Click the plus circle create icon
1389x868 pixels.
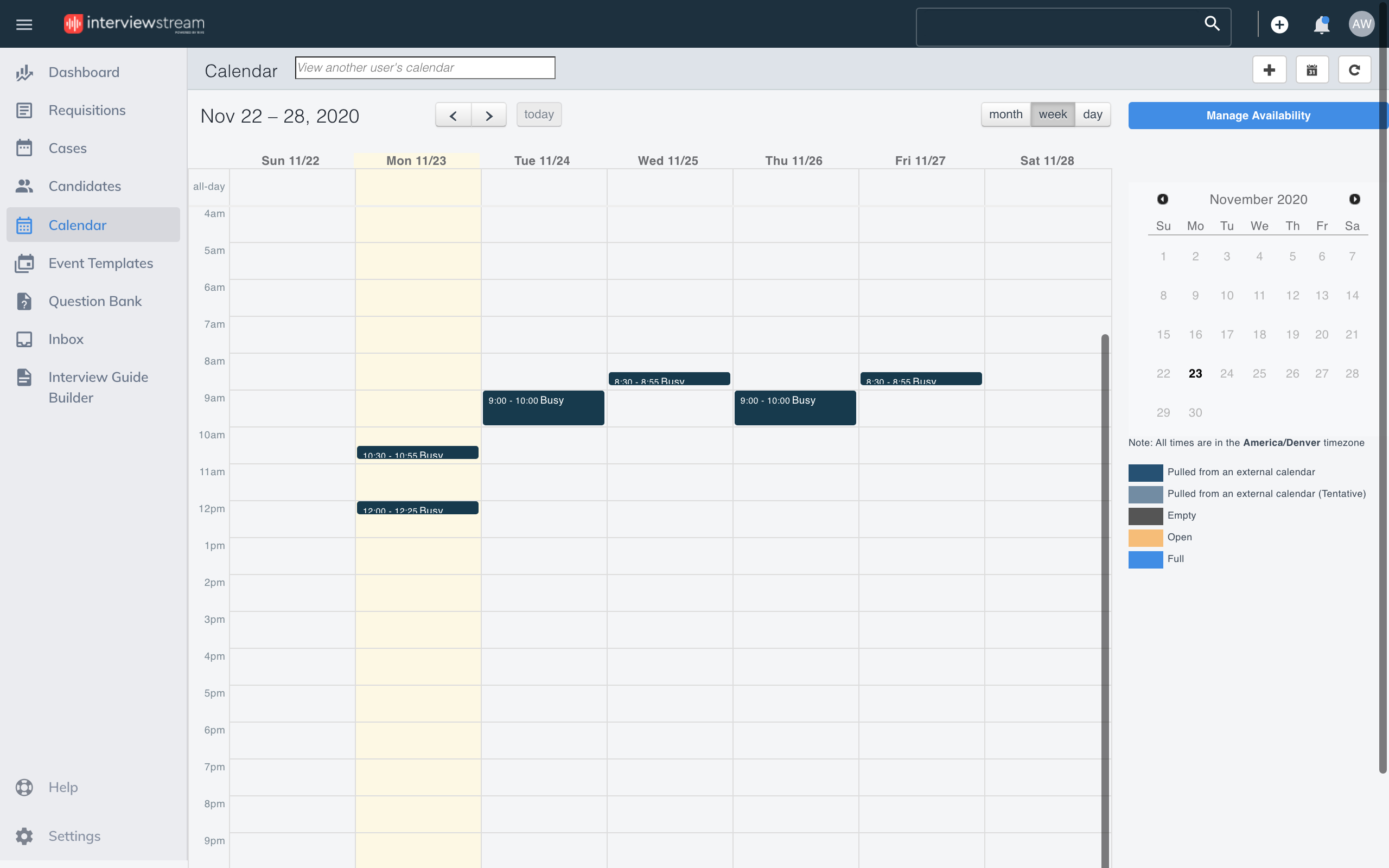pyautogui.click(x=1279, y=24)
